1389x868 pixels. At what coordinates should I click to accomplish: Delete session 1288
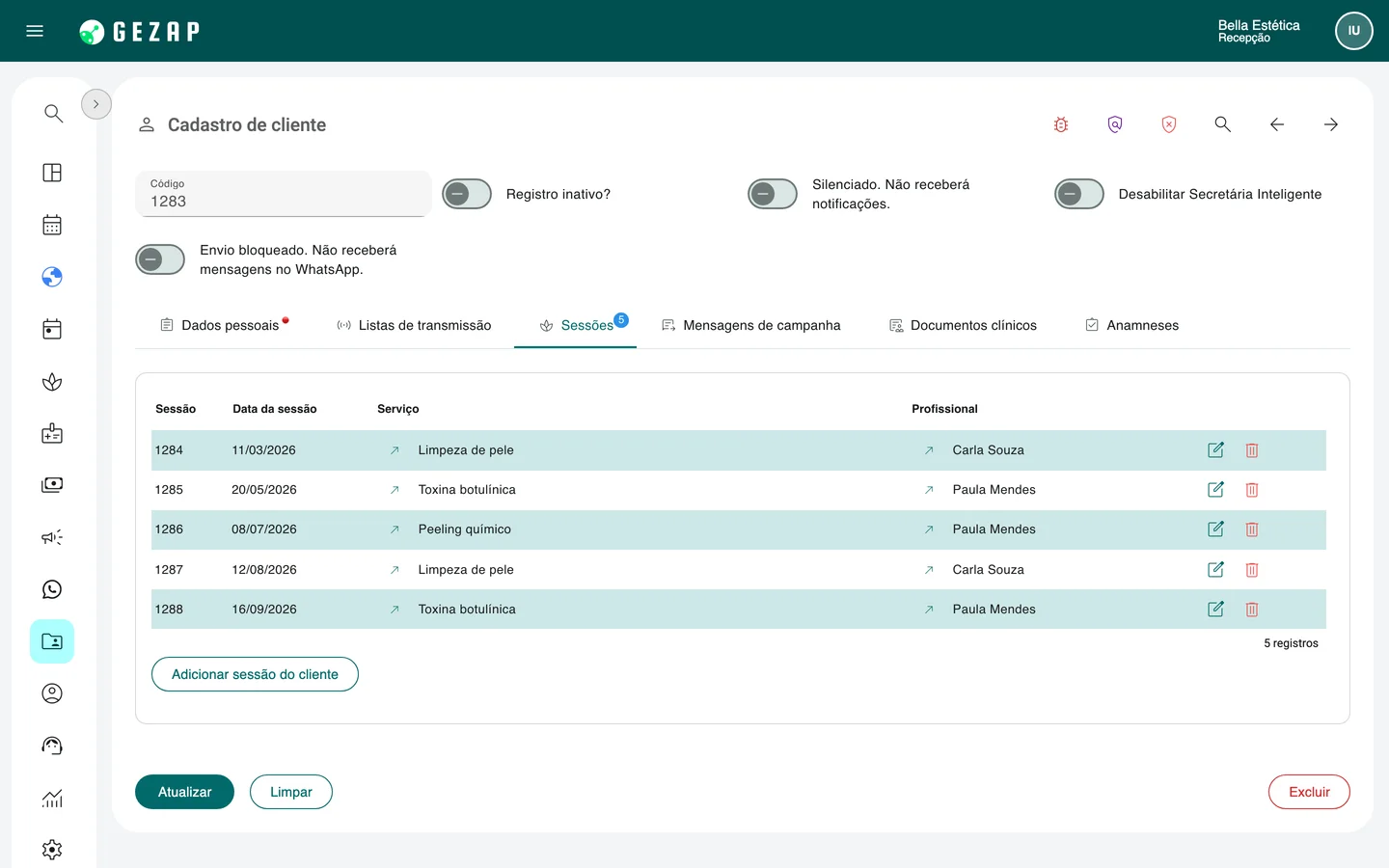[1252, 610]
